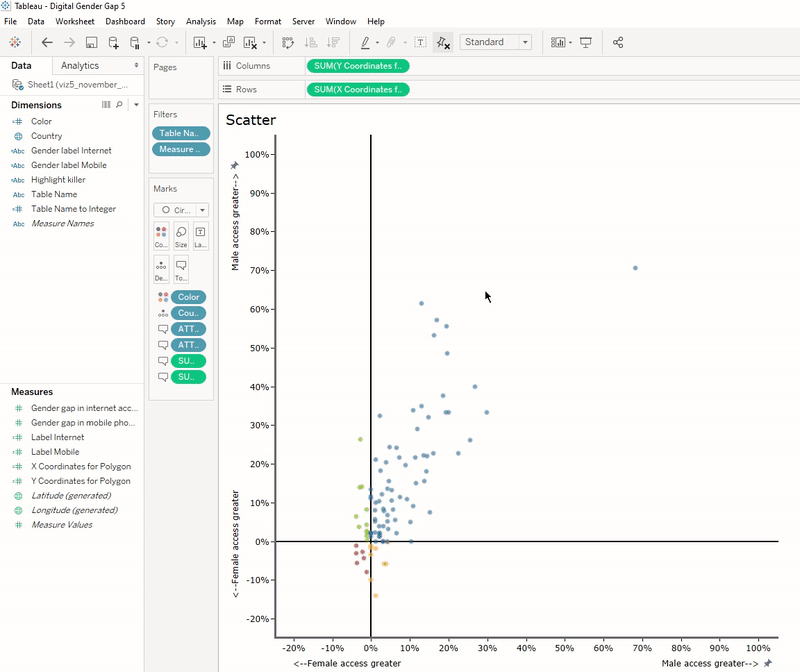
Task: Click the Sort Ascending toolbar icon
Action: 309,42
